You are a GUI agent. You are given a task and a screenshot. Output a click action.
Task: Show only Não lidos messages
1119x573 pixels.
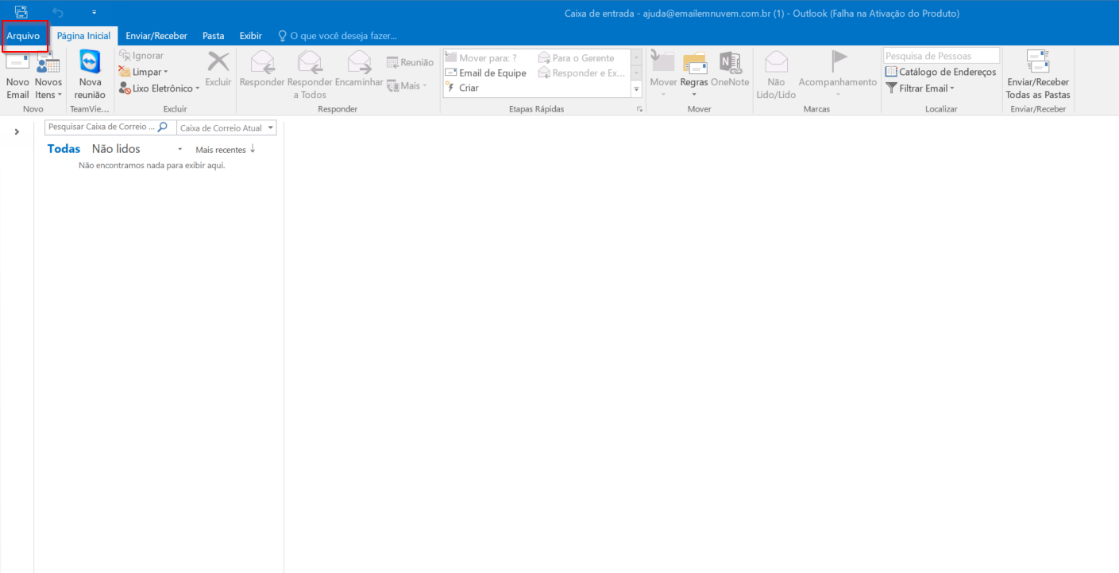[x=116, y=149]
